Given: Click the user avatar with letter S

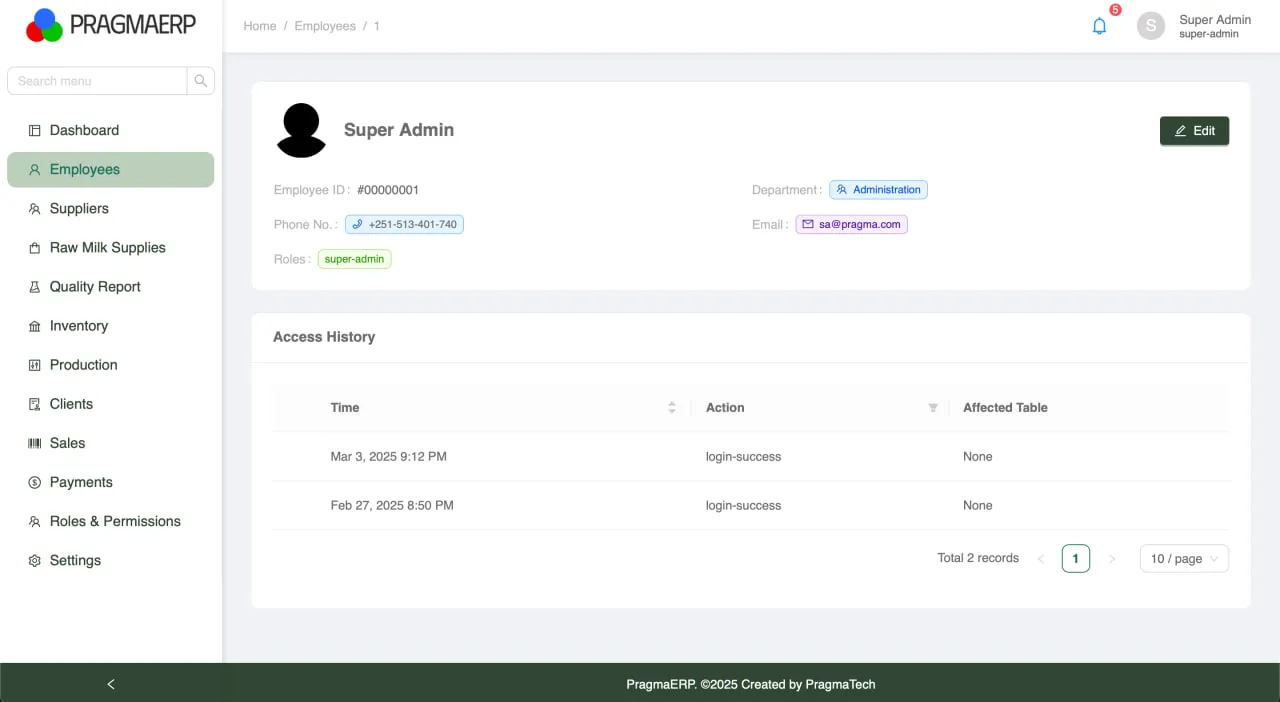Looking at the screenshot, I should [1151, 26].
